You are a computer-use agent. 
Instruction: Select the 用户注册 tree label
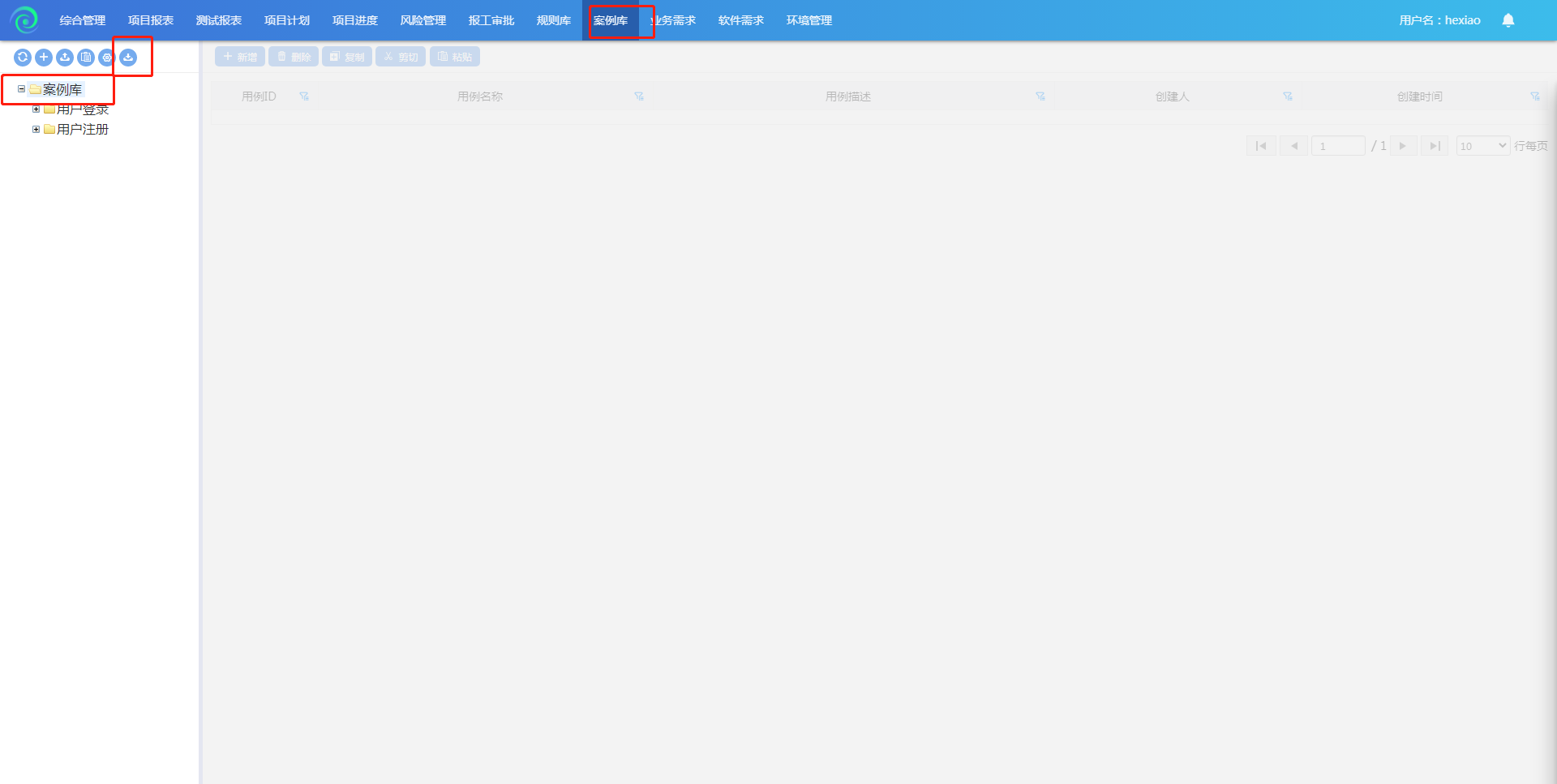coord(83,130)
